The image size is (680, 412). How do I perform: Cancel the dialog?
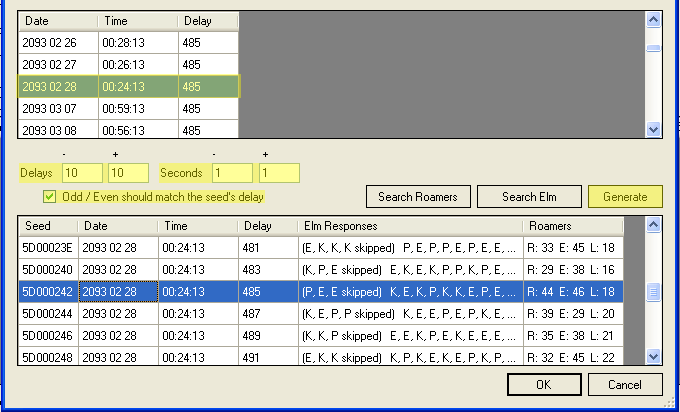[625, 385]
